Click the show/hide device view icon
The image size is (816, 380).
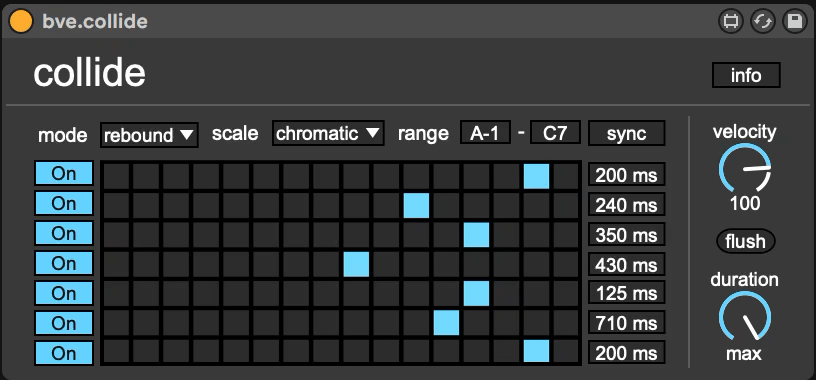click(731, 22)
